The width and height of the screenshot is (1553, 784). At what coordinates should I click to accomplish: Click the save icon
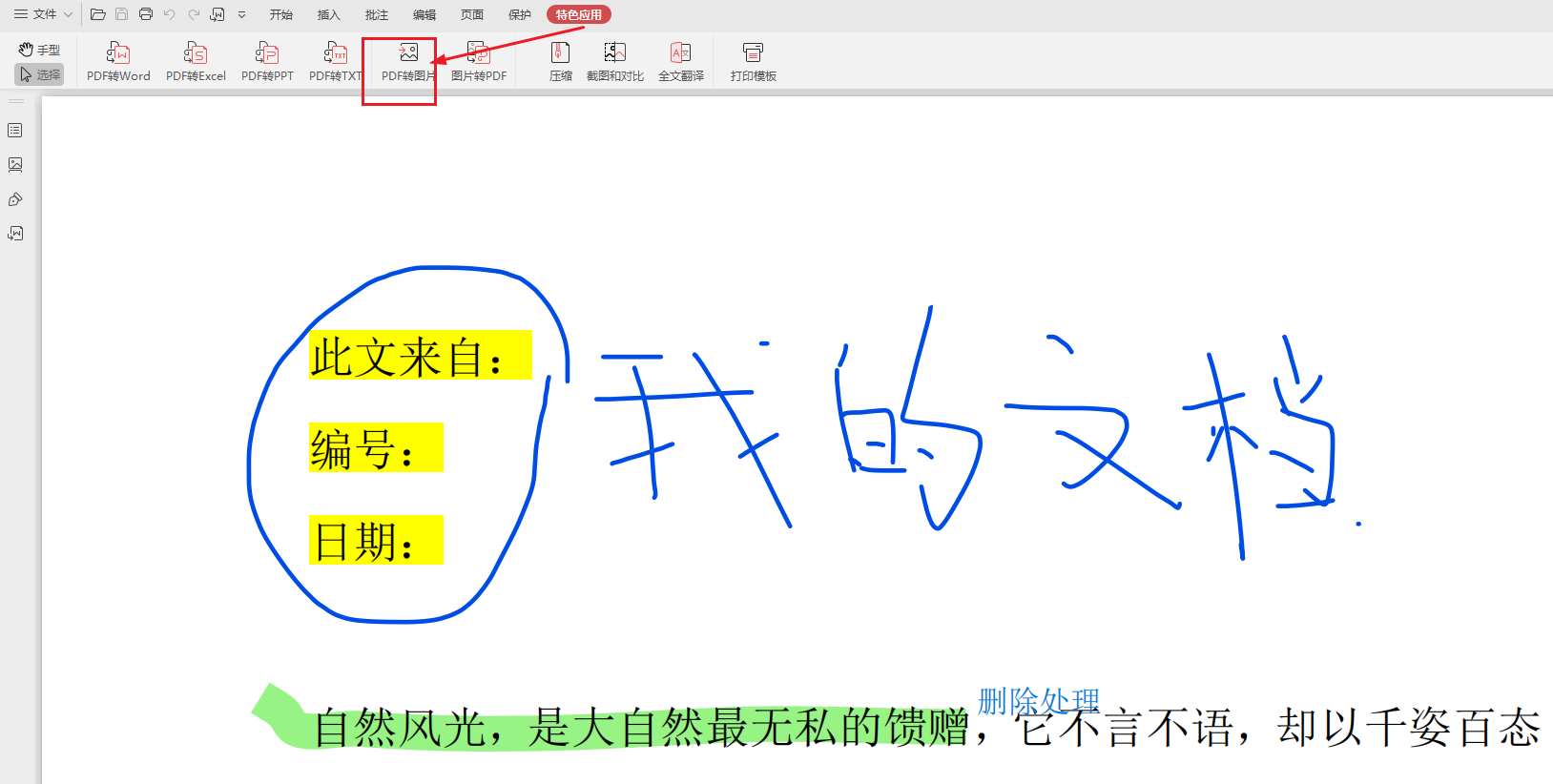coord(121,14)
